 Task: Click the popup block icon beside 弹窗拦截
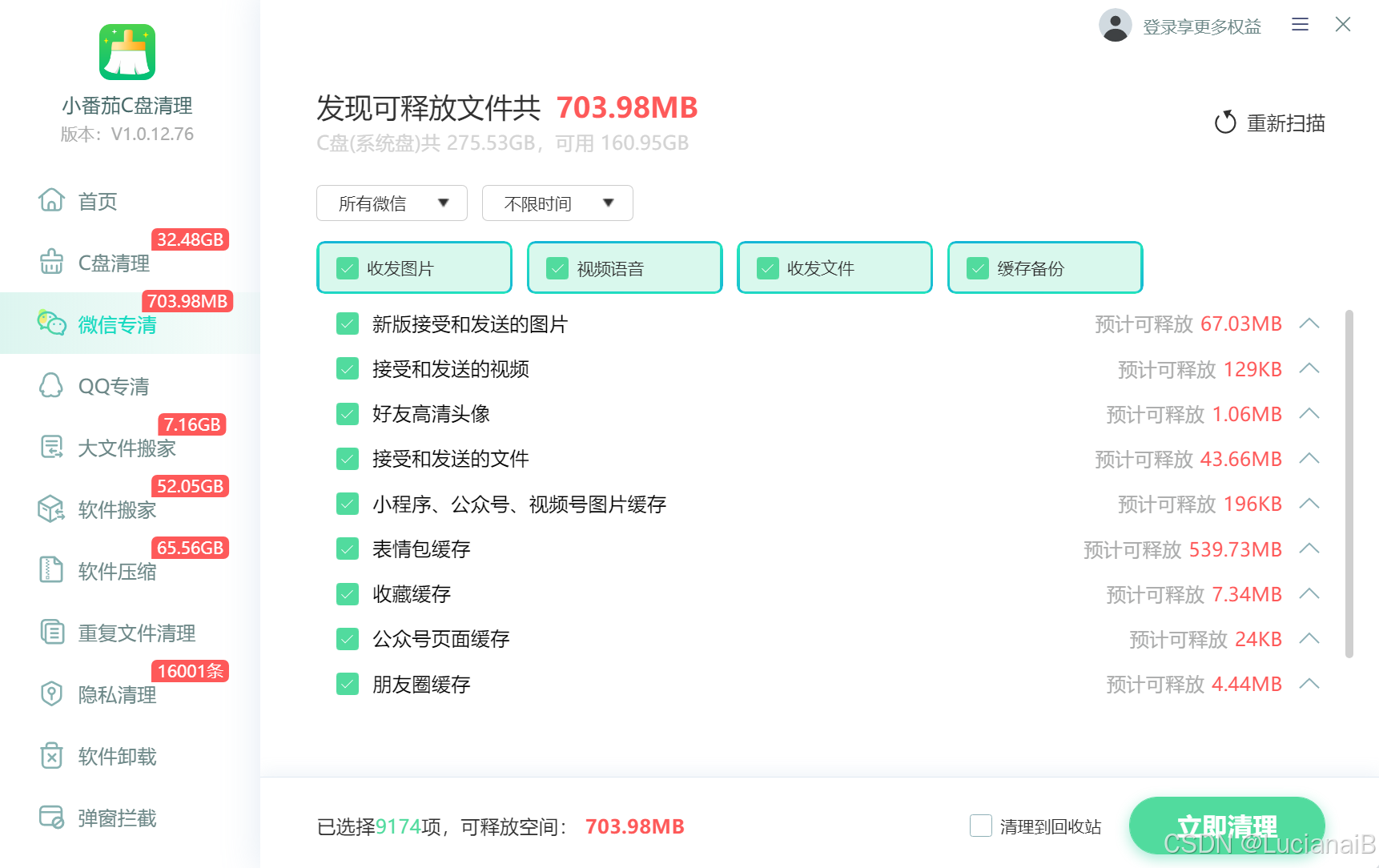coord(51,817)
